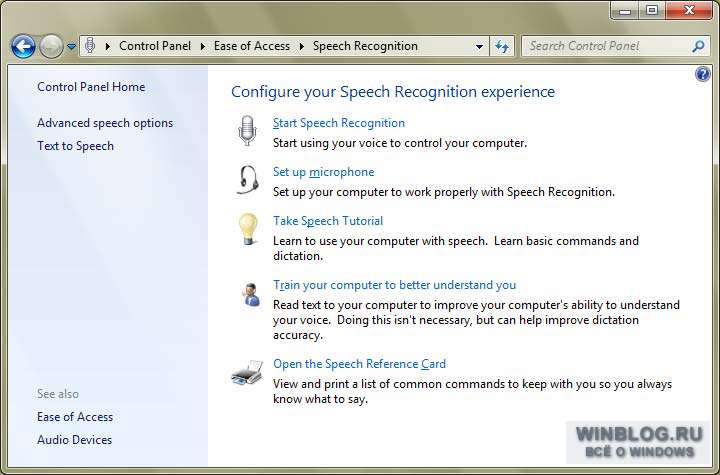The width and height of the screenshot is (720, 475).
Task: Open Take Speech Tutorial link
Action: (328, 221)
